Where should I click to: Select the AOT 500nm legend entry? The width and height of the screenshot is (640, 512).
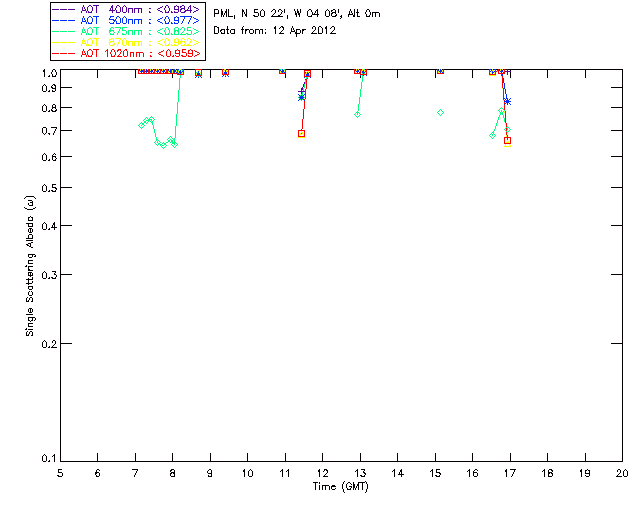click(x=126, y=20)
